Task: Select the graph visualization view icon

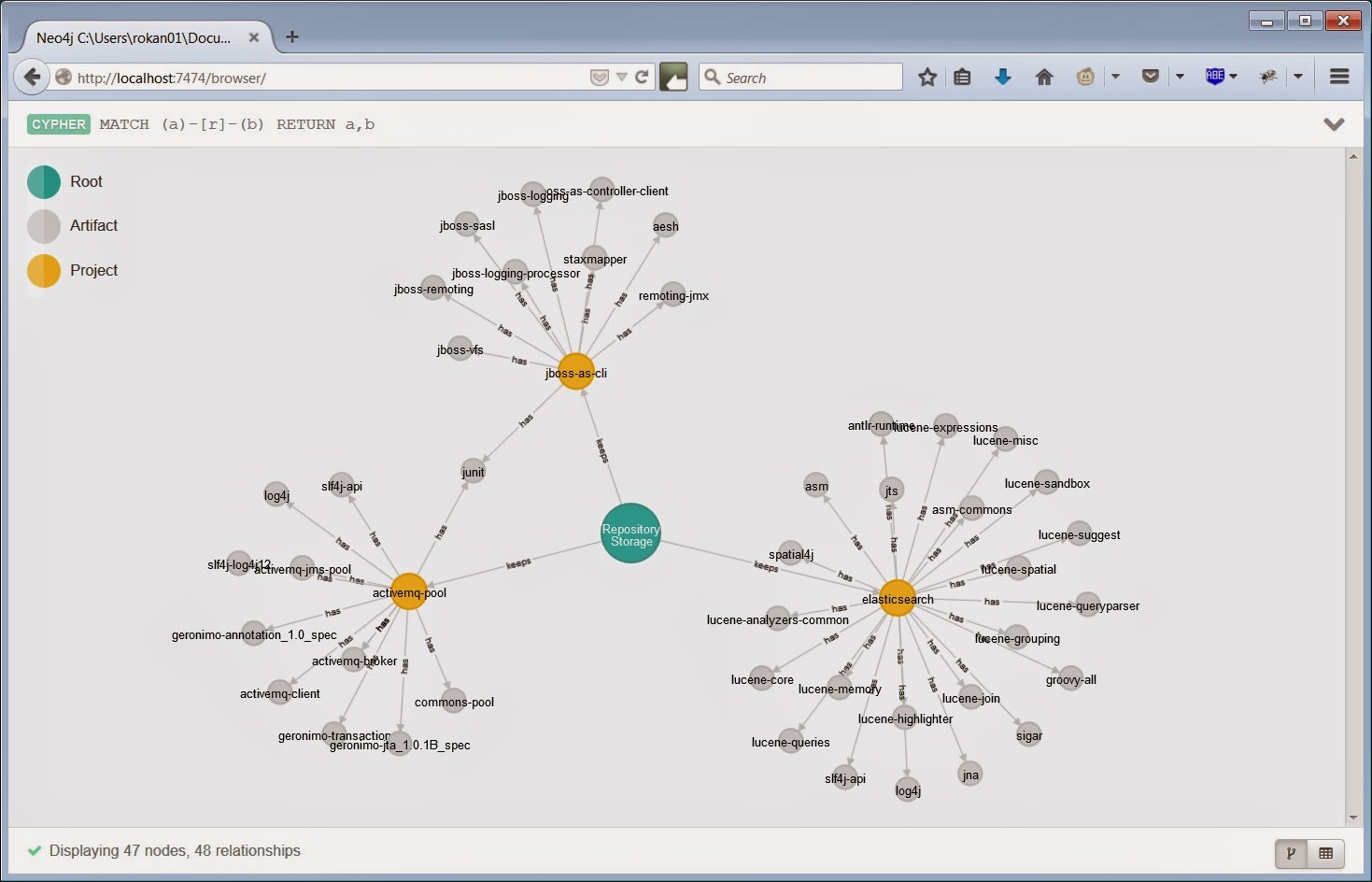Action: tap(1290, 852)
